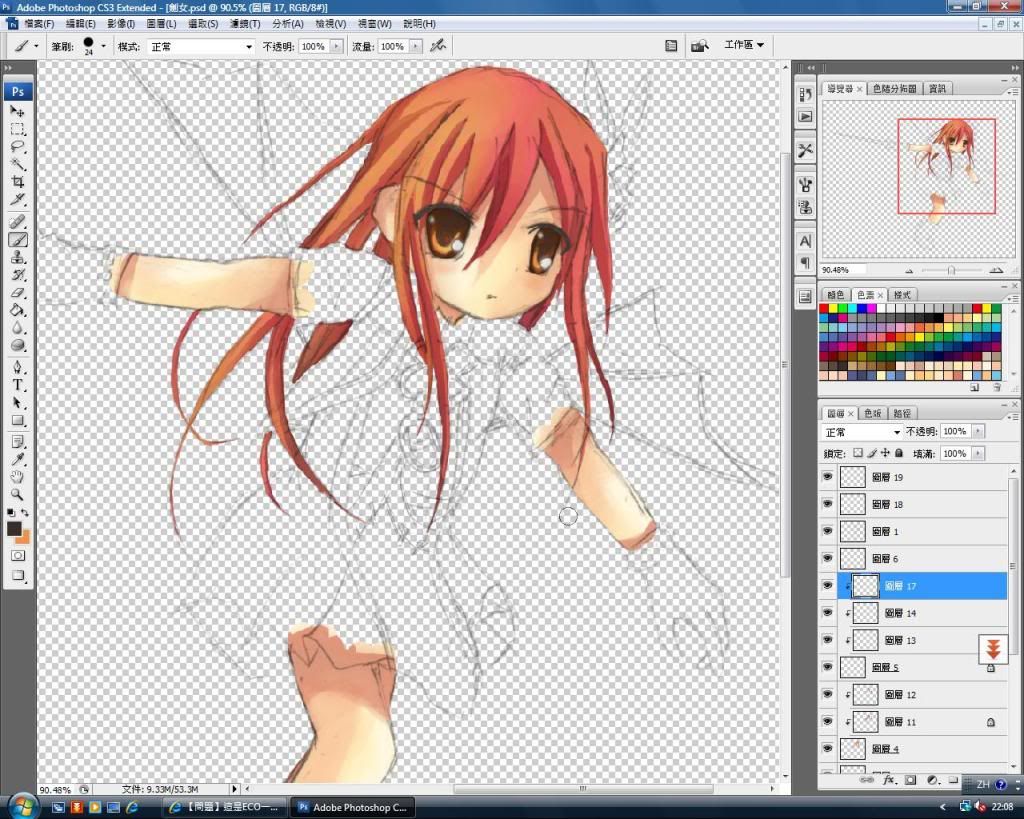Open layer 填滿 fill slider arrow
The width and height of the screenshot is (1024, 819).
[x=978, y=453]
